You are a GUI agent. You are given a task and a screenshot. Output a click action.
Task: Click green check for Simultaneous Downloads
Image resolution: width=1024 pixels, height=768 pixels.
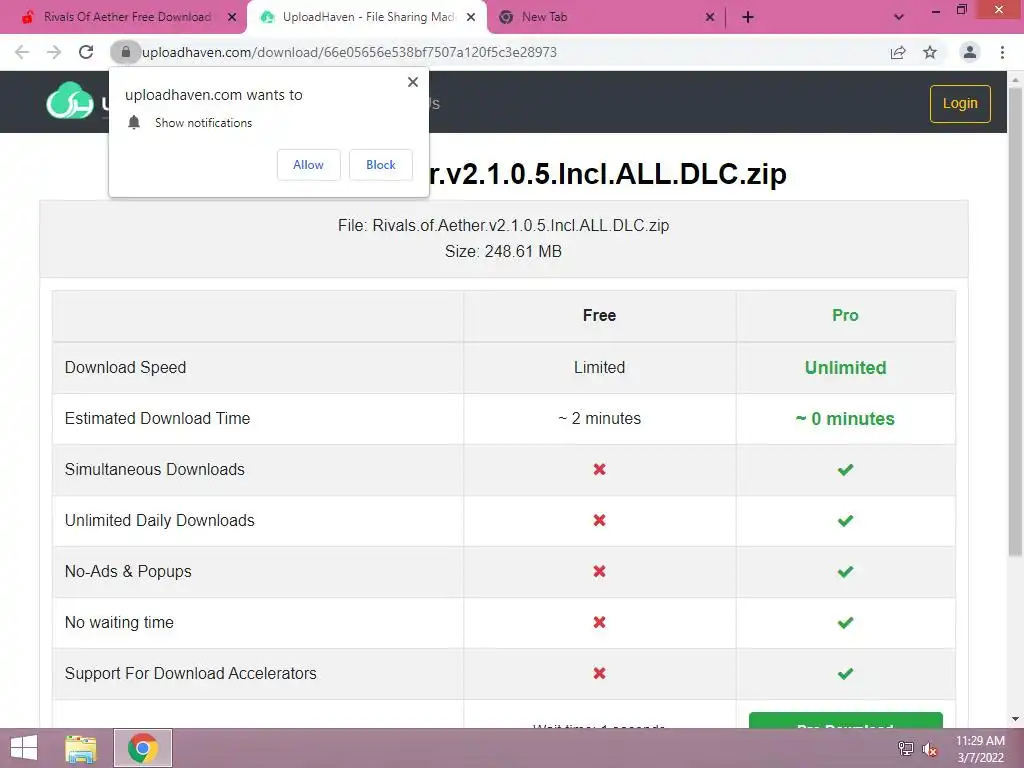point(845,470)
